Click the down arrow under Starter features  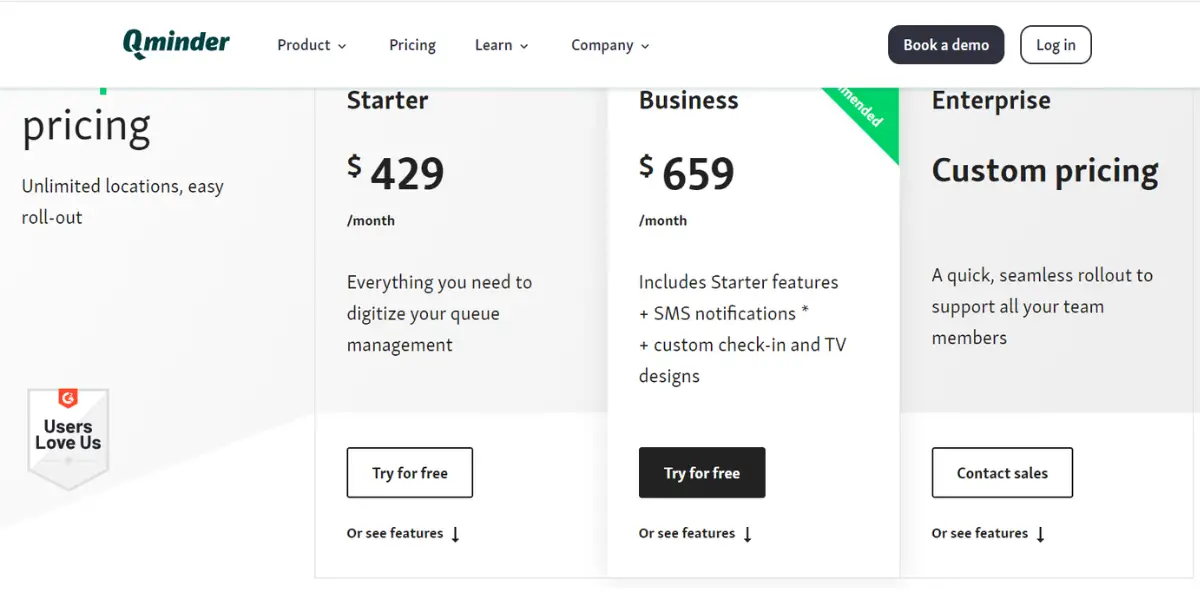tap(456, 534)
